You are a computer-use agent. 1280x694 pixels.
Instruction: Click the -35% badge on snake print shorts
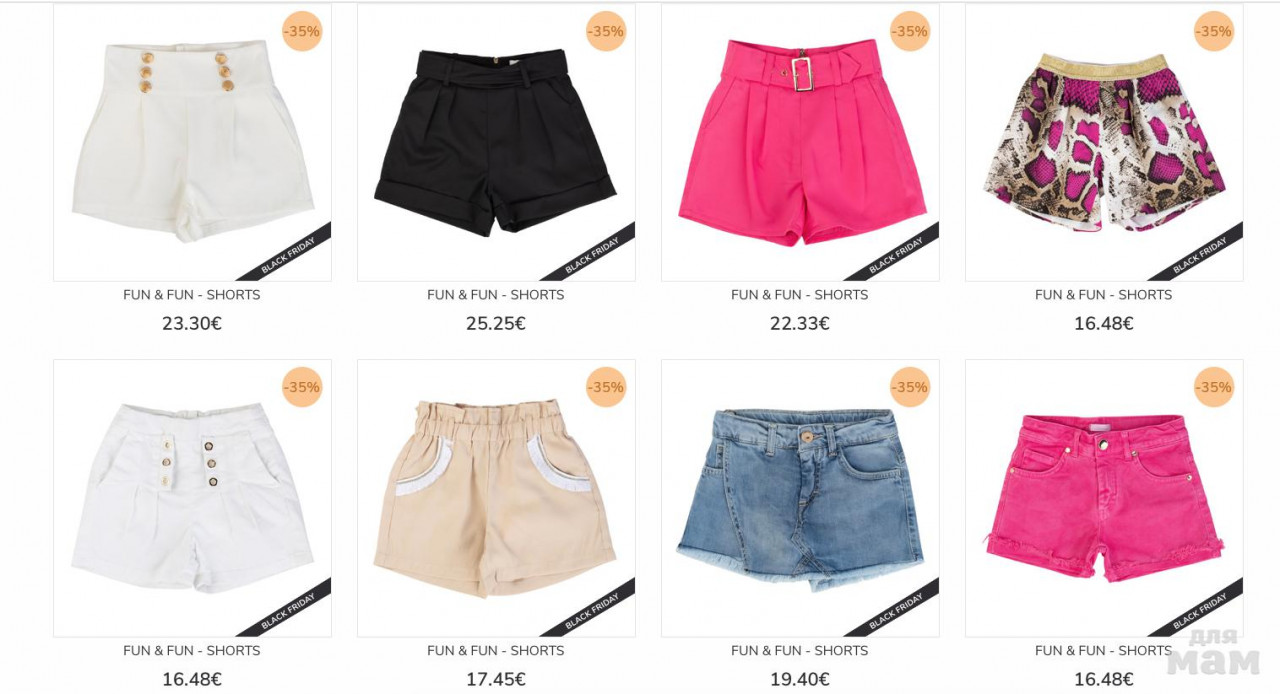point(1214,31)
